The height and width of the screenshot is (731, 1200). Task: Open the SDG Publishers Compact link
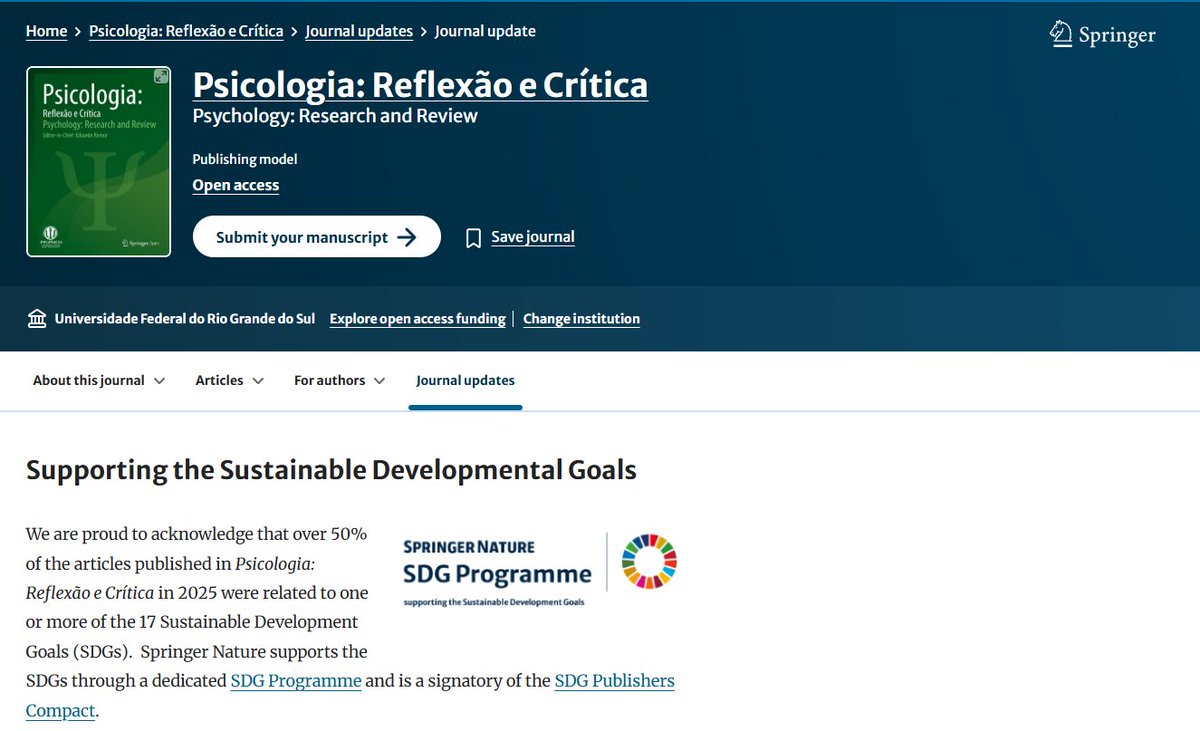(x=615, y=681)
